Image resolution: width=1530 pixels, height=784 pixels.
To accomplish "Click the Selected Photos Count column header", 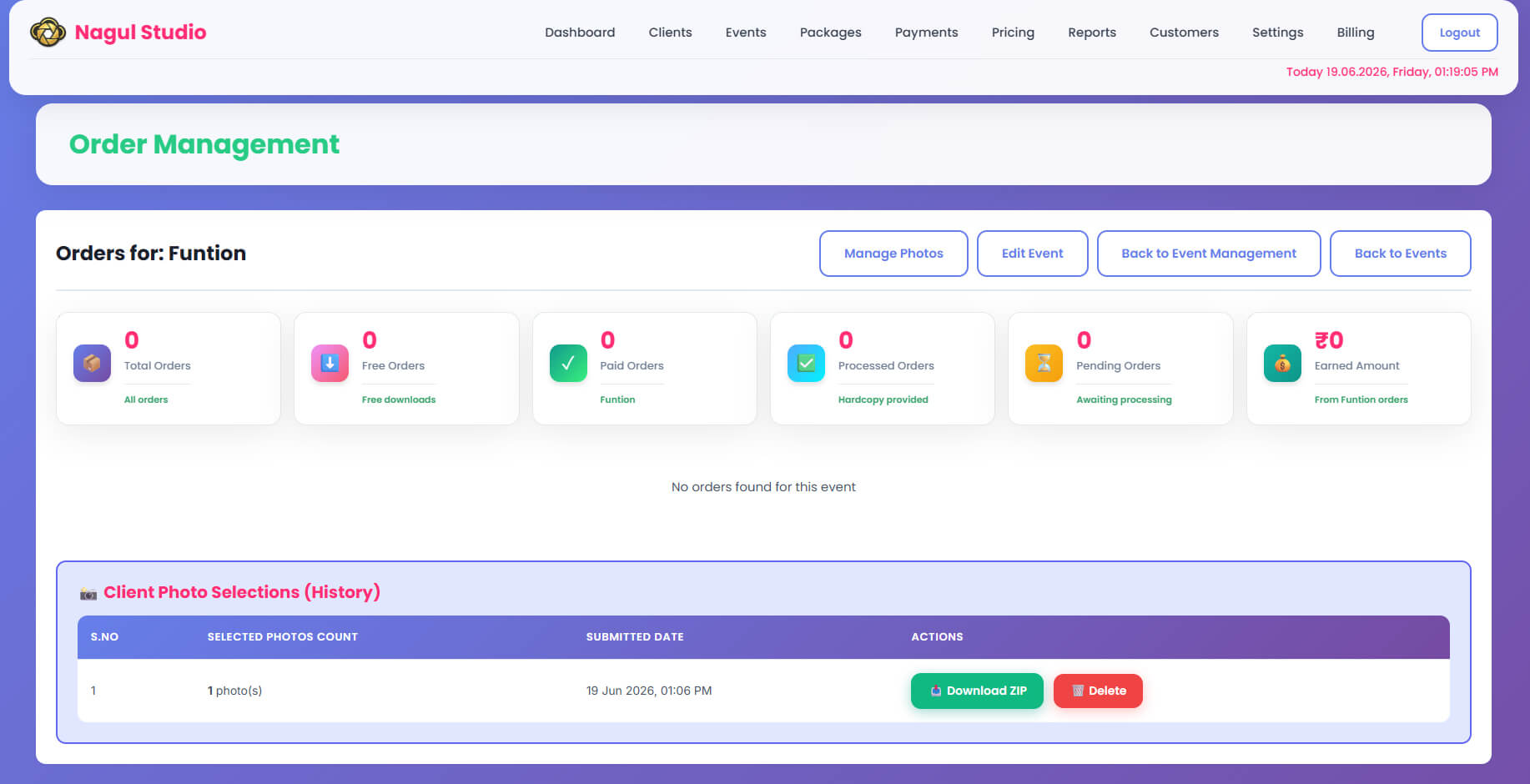I will pyautogui.click(x=282, y=636).
